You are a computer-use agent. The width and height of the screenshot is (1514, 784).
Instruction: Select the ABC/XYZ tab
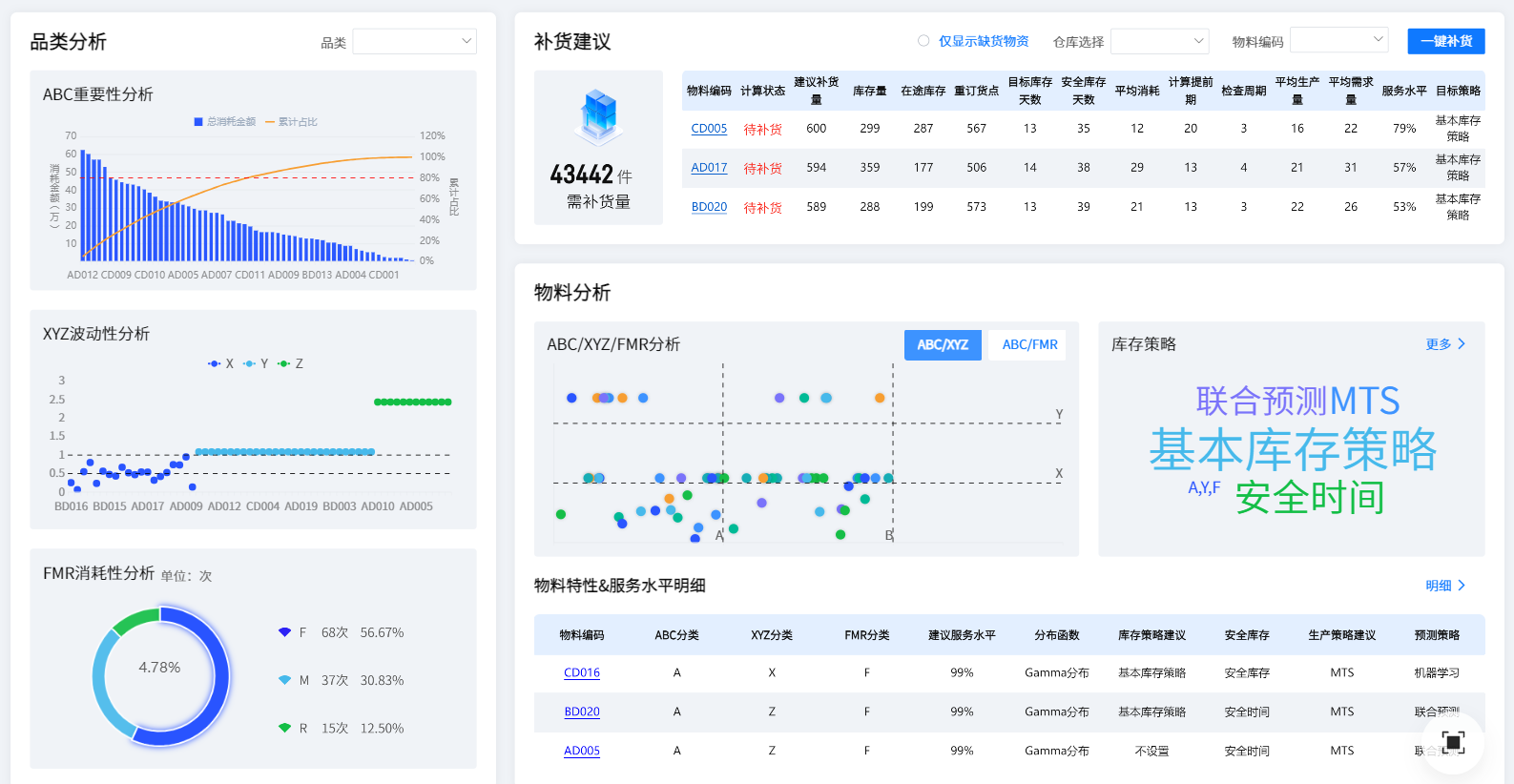coord(943,345)
